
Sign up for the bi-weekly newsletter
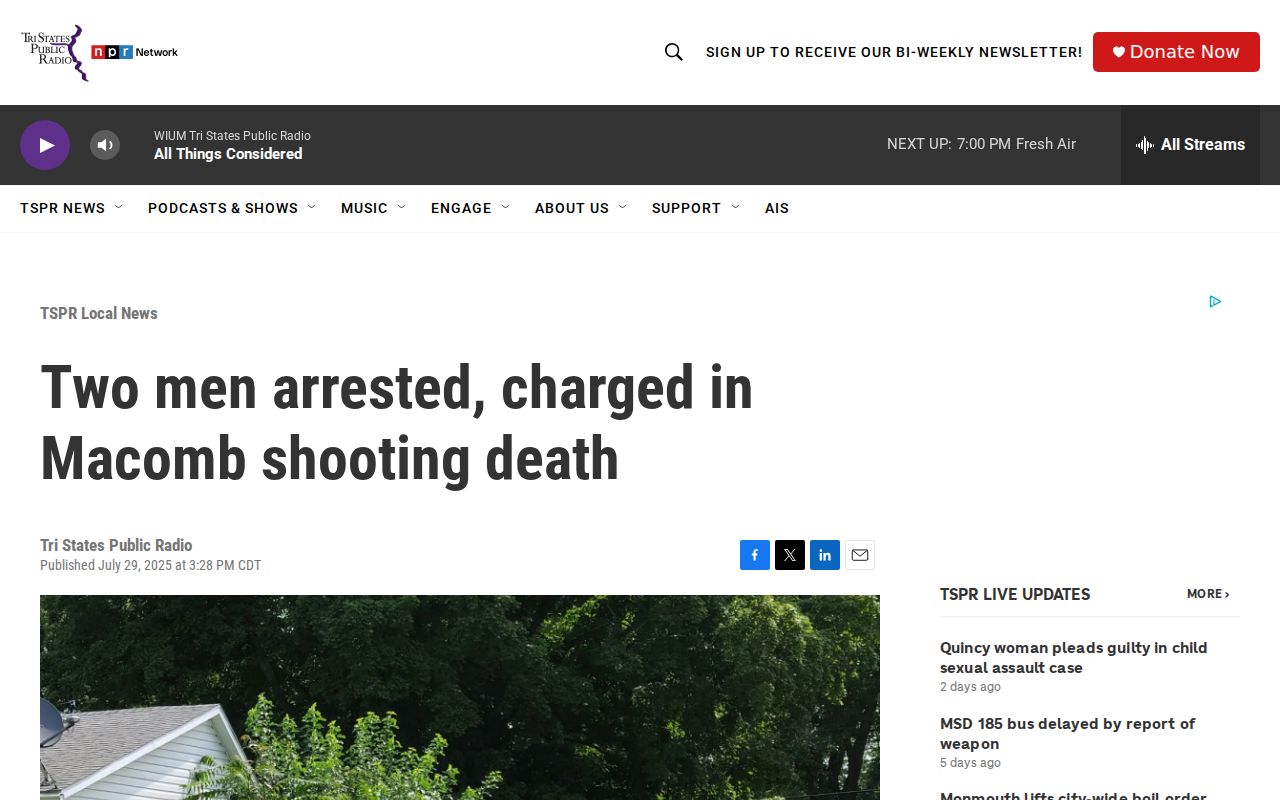894,52
